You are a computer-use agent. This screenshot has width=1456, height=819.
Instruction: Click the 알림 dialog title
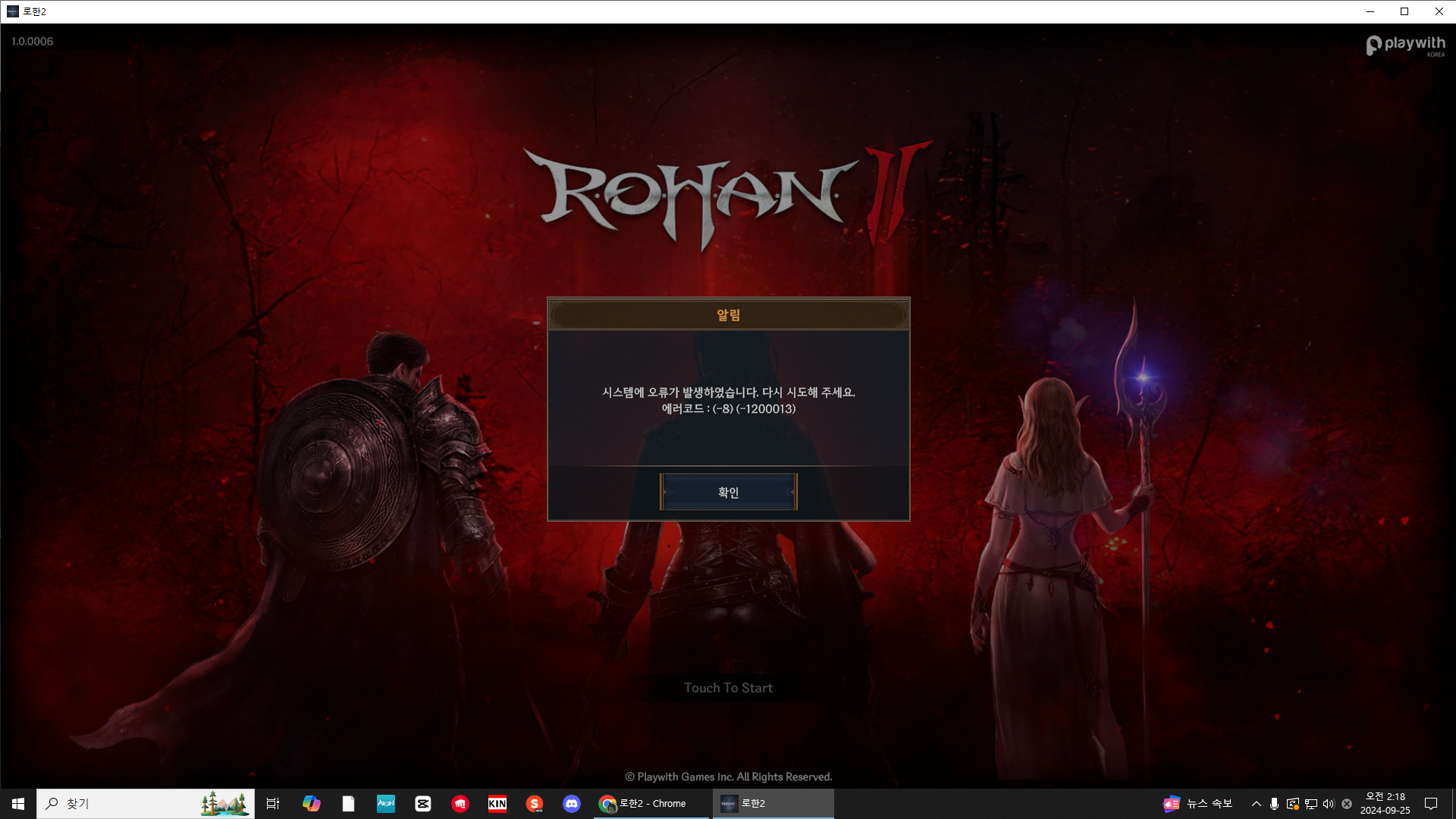point(728,315)
